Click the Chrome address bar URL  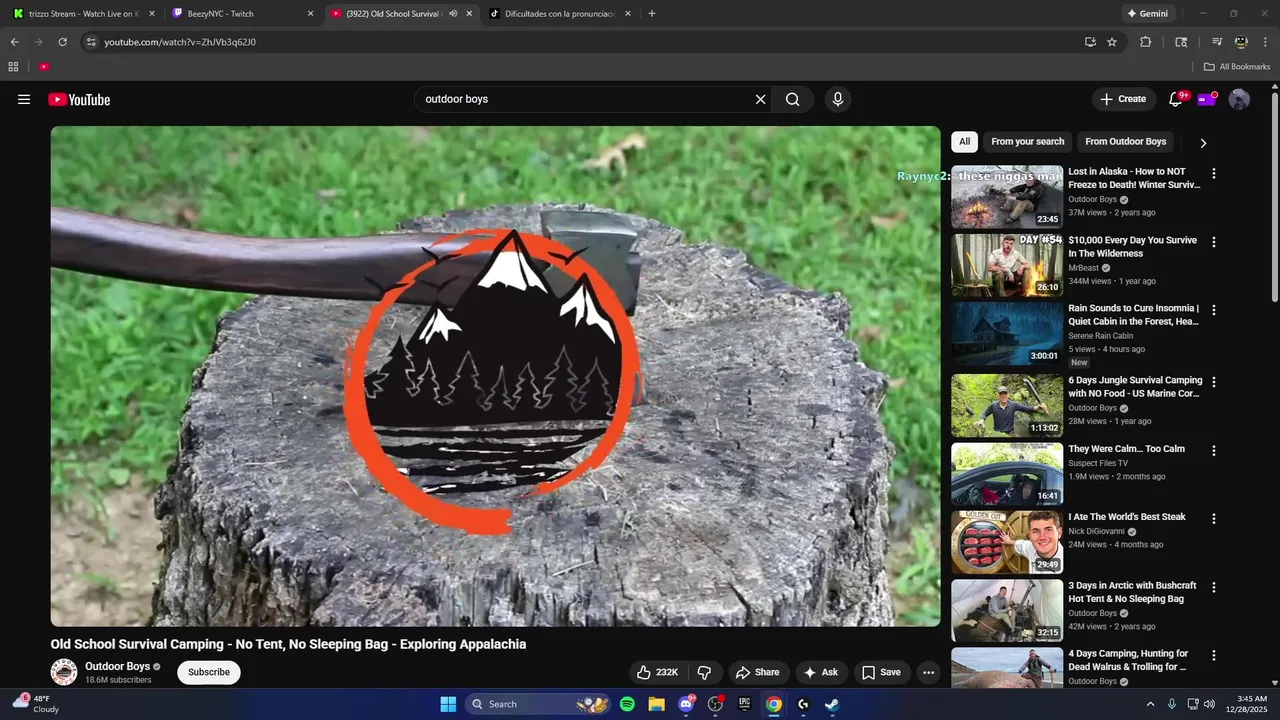coord(180,42)
